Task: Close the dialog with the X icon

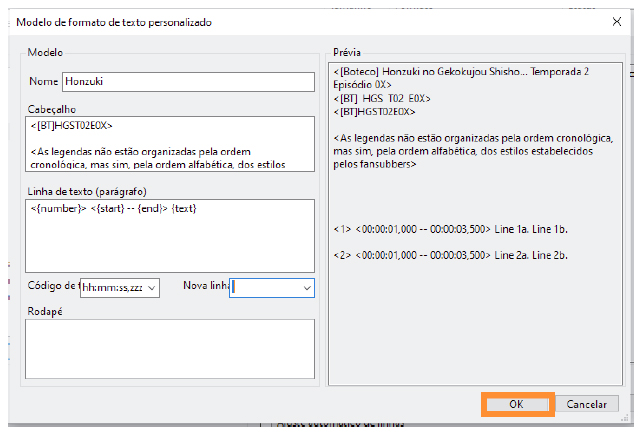Action: tap(614, 21)
